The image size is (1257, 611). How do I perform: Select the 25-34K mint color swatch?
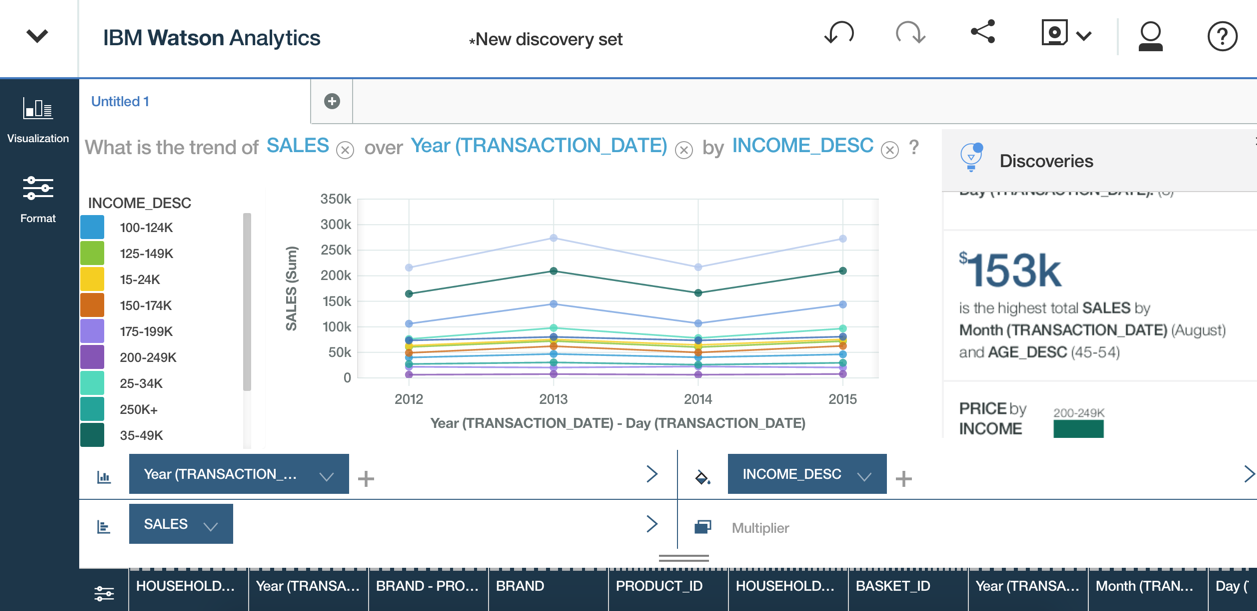click(92, 383)
